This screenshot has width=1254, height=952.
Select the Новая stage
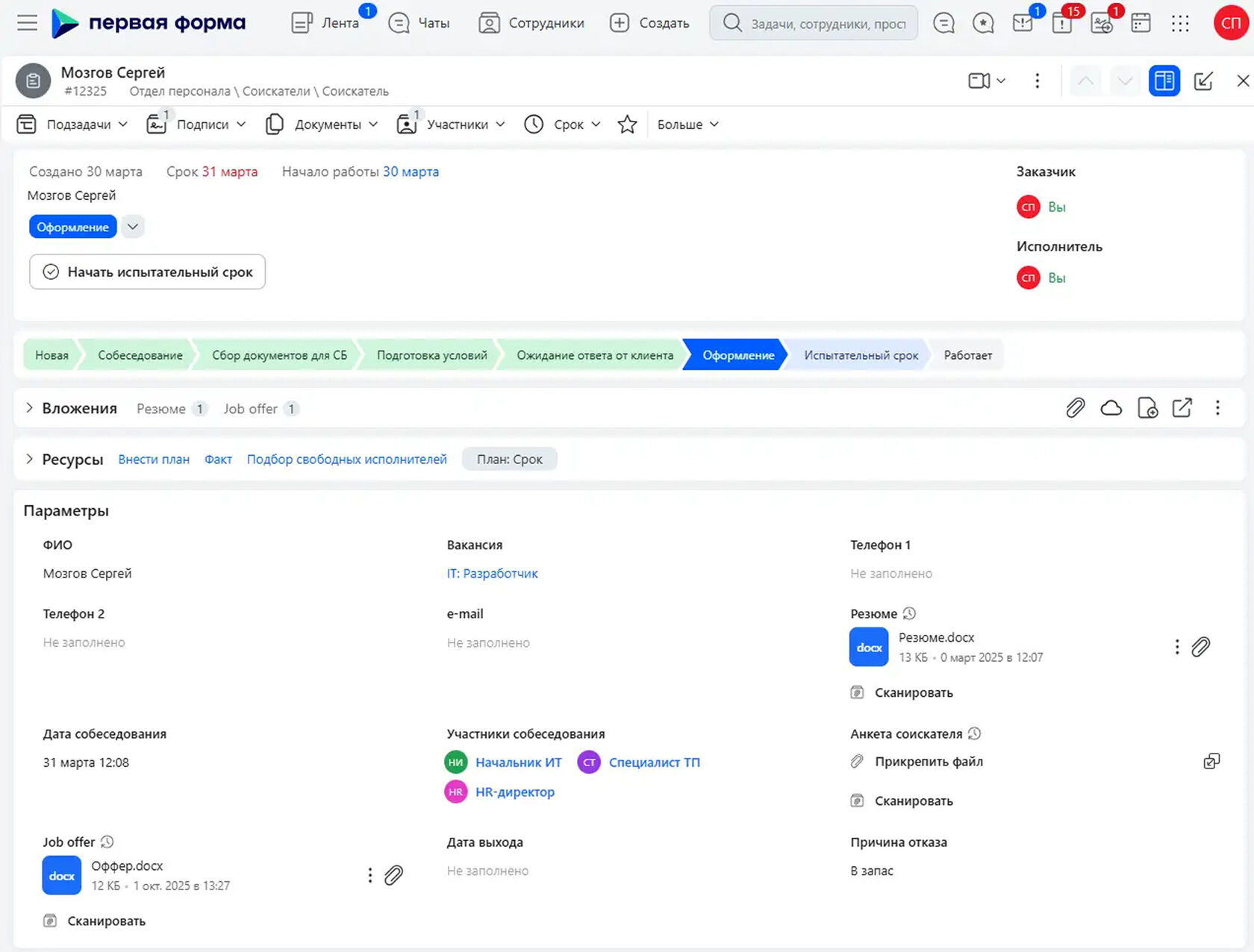[52, 355]
